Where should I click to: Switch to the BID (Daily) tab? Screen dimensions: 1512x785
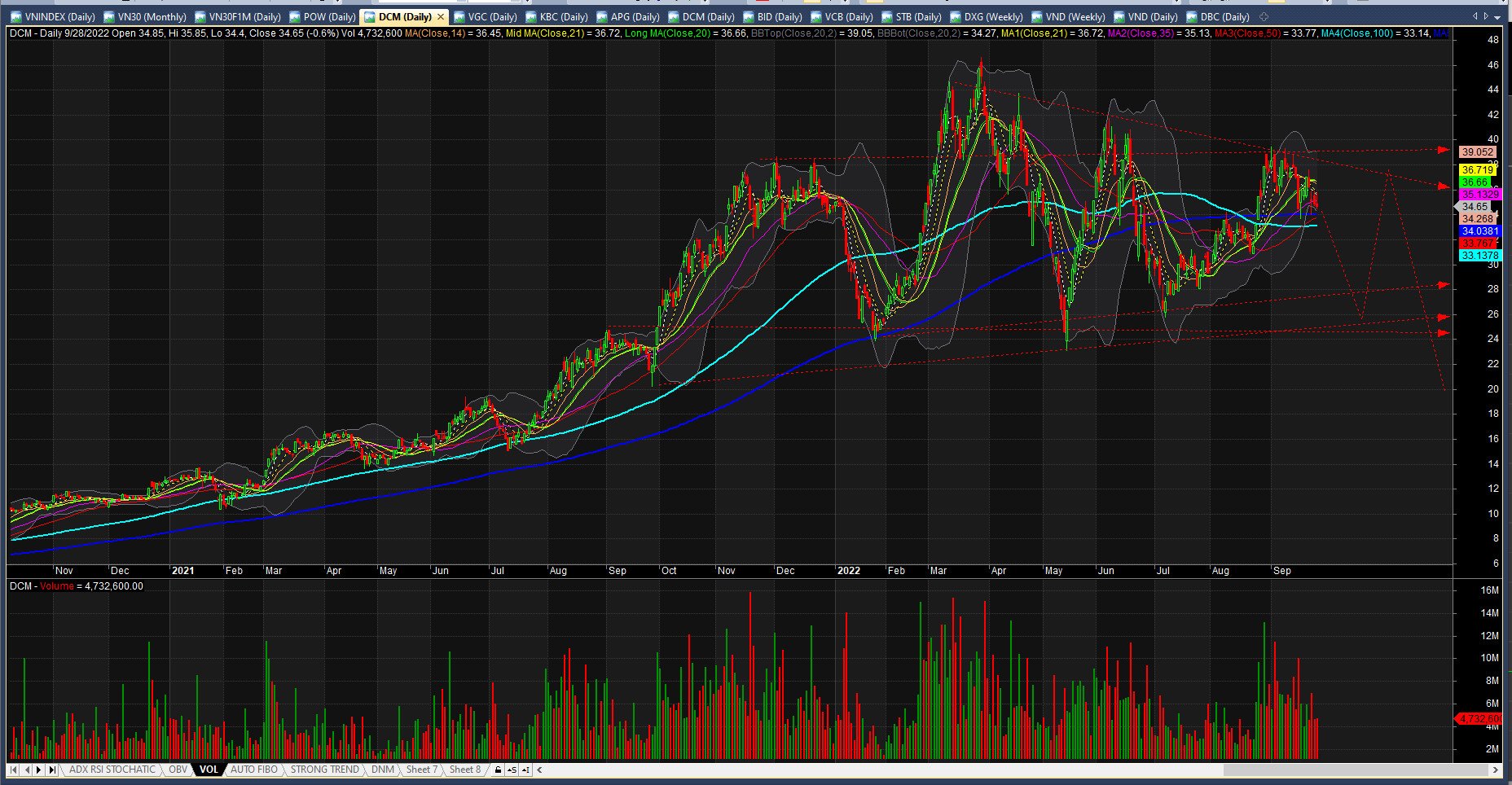point(773,16)
